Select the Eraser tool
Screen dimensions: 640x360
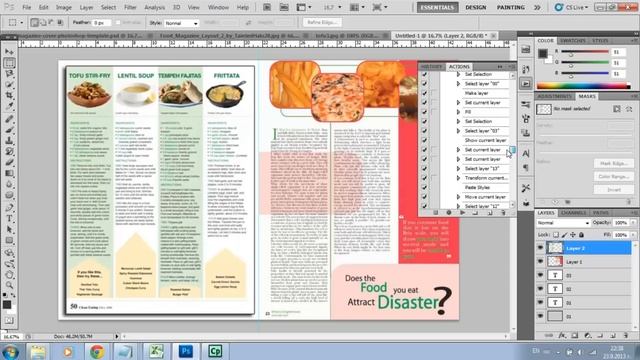pyautogui.click(x=9, y=162)
